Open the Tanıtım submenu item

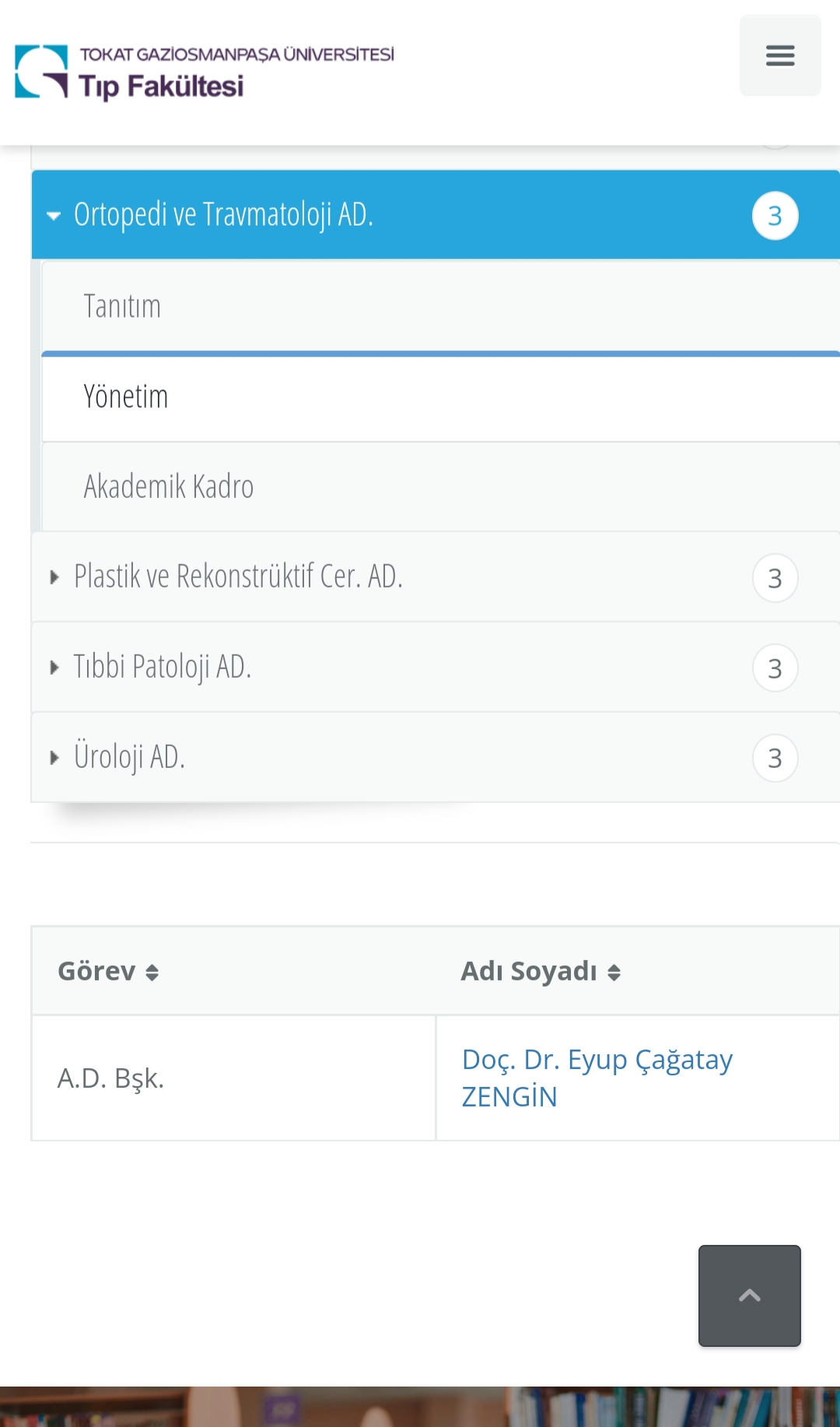pyautogui.click(x=440, y=306)
